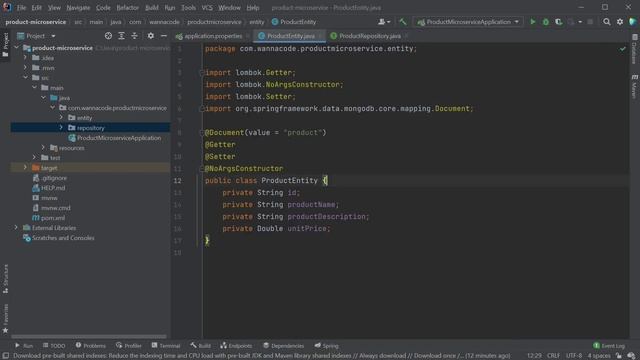Open the Structure side tool window
This screenshot has height=360, width=640.
click(x=6, y=279)
